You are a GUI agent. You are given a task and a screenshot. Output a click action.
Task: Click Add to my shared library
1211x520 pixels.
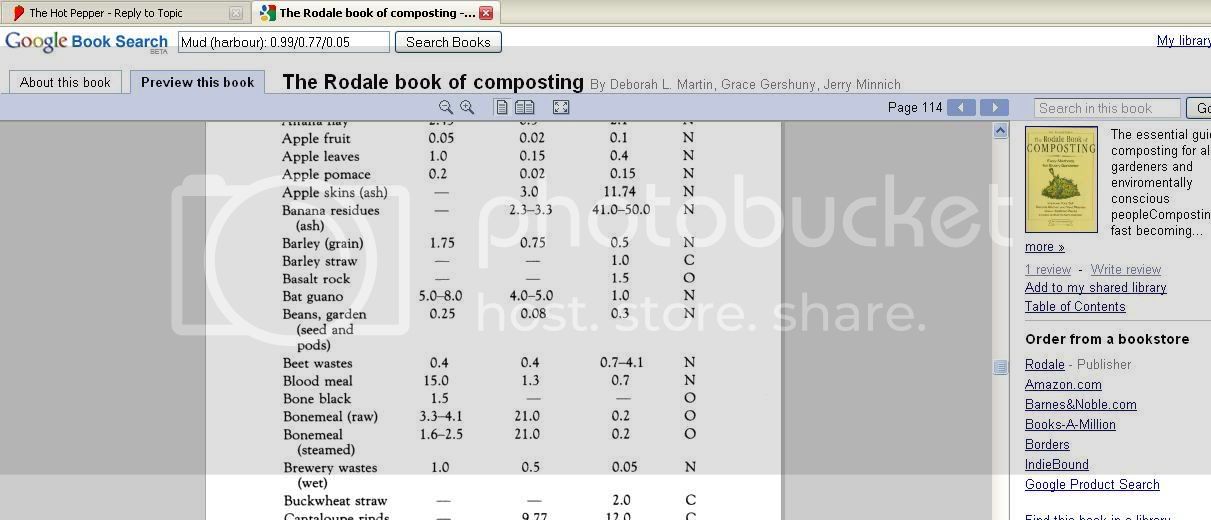pyautogui.click(x=1096, y=288)
